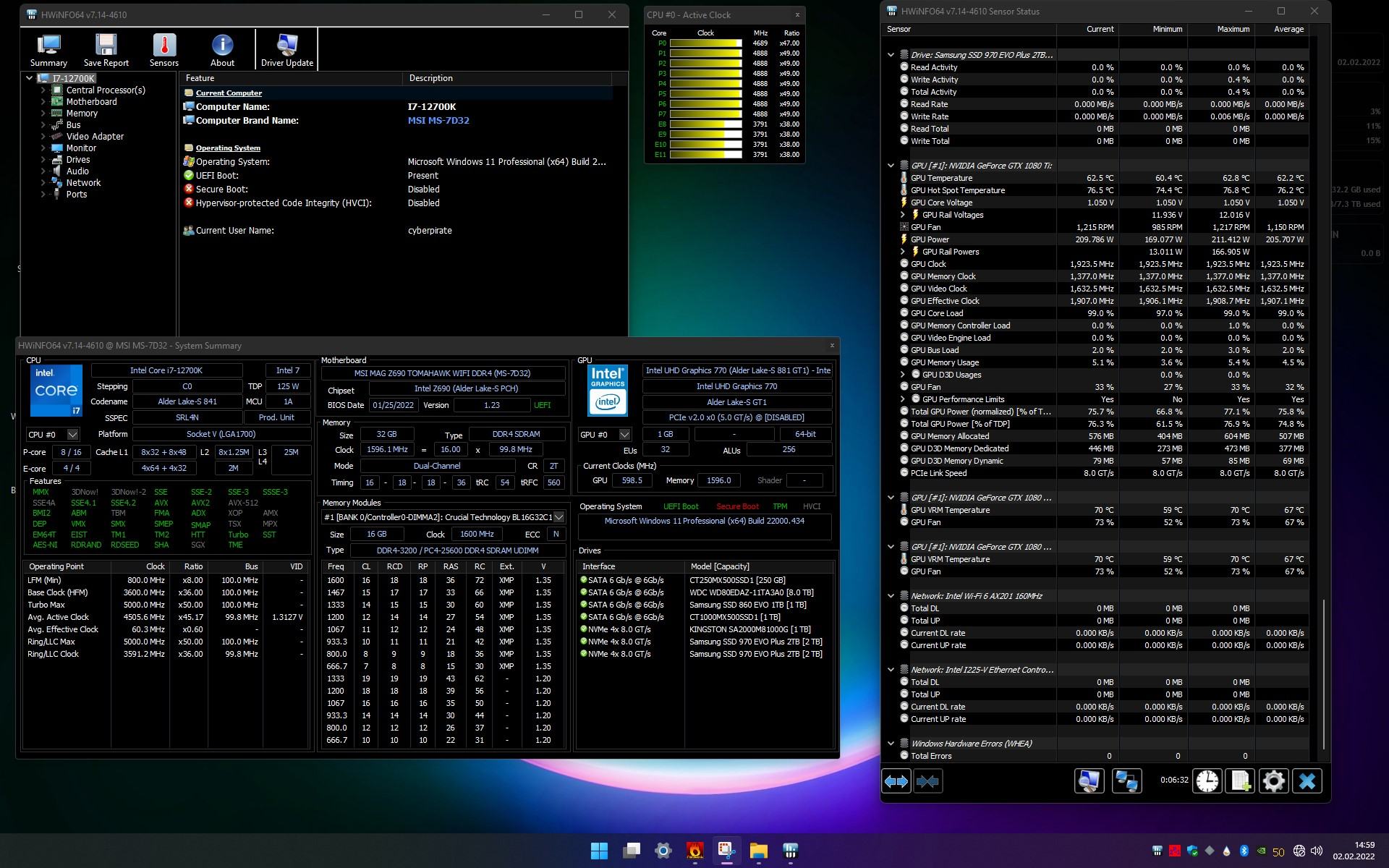Expand the Video Adapter tree node

pyautogui.click(x=43, y=137)
